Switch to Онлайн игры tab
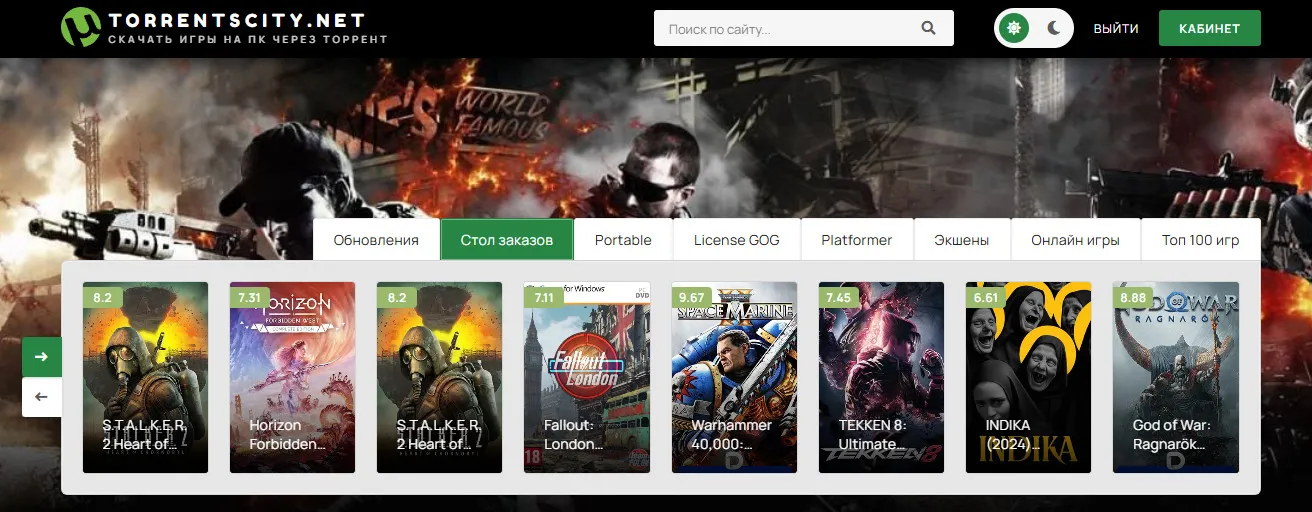 coord(1076,240)
